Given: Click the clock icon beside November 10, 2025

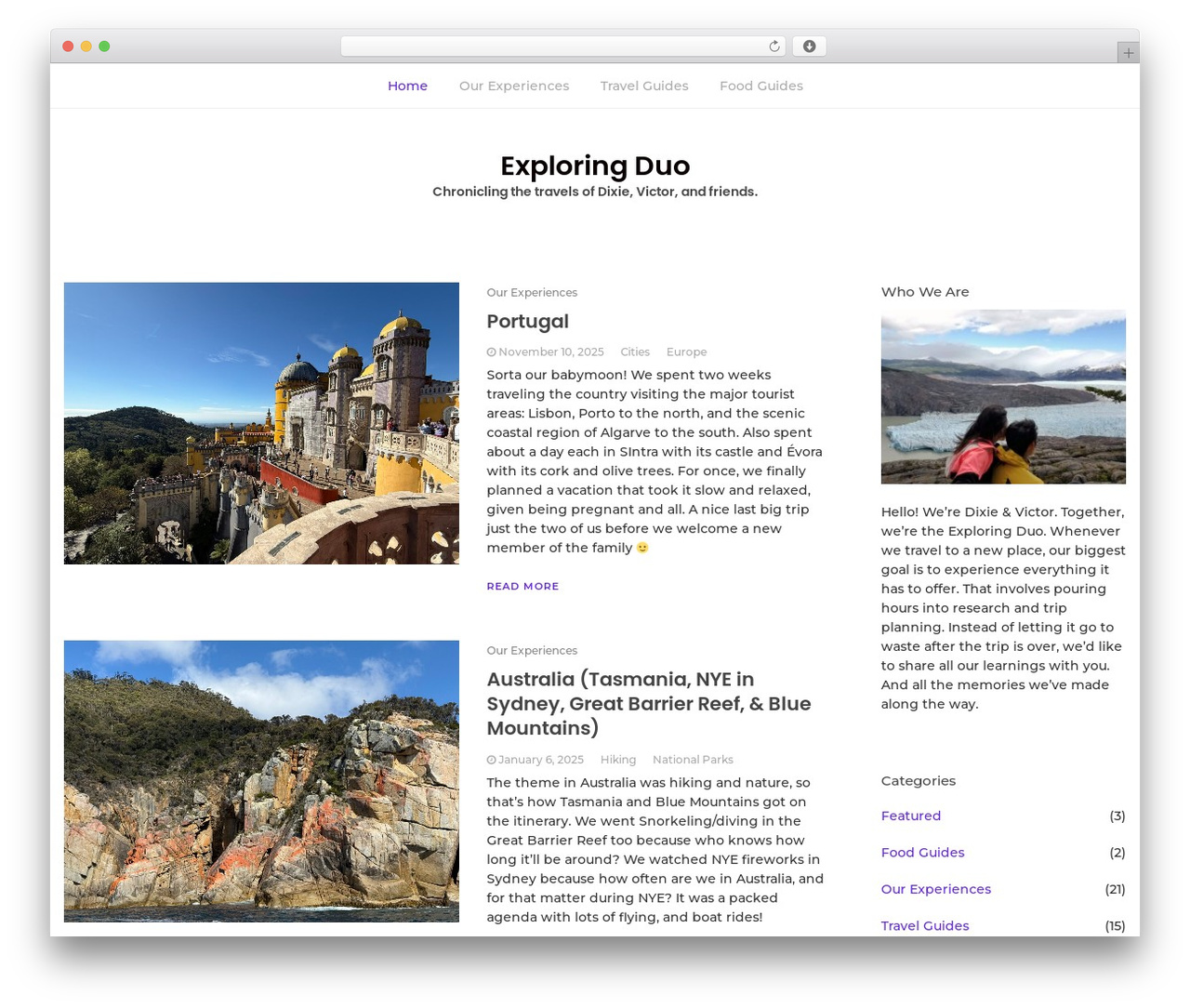Looking at the screenshot, I should [x=491, y=351].
